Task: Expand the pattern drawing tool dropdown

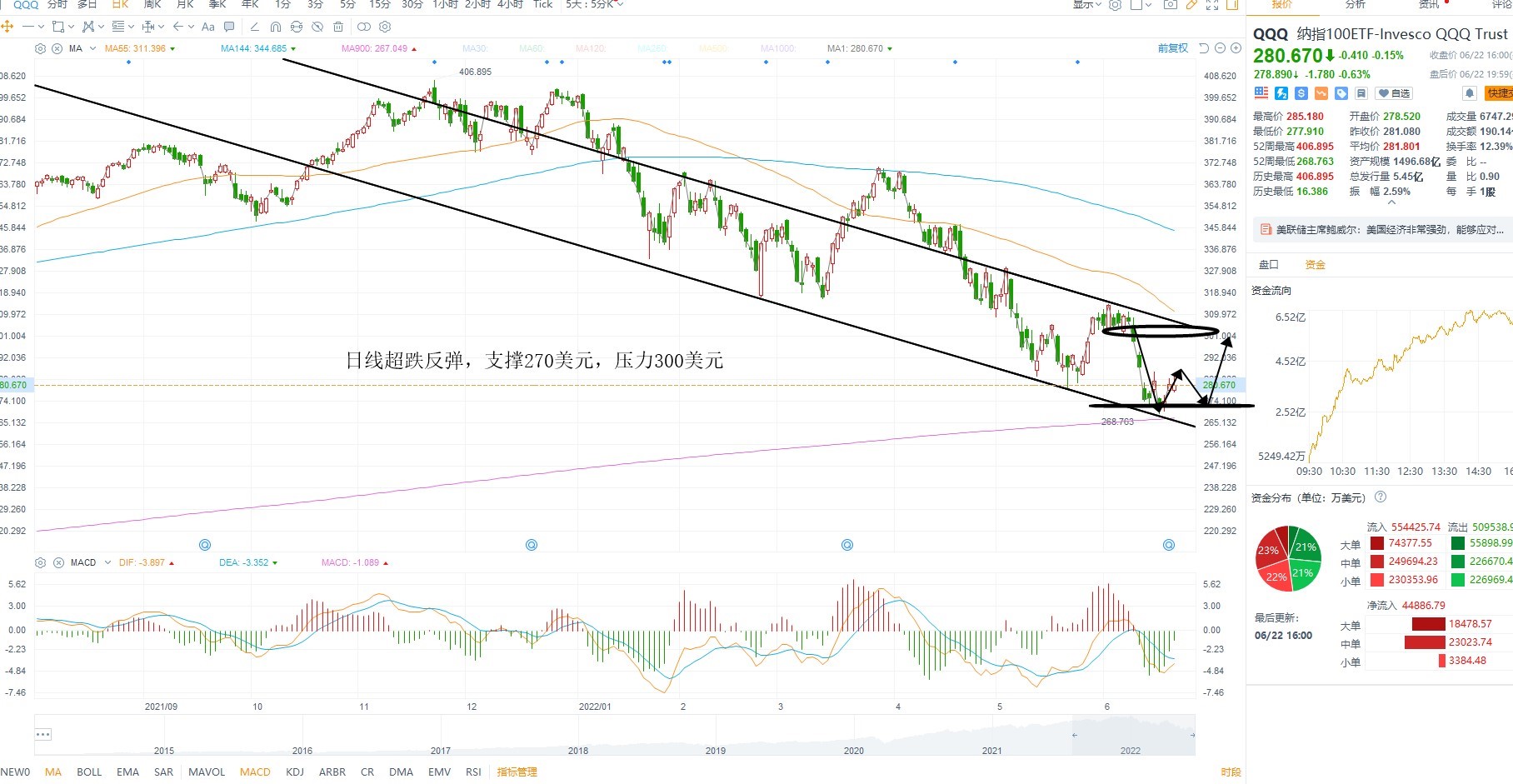Action: click(101, 27)
